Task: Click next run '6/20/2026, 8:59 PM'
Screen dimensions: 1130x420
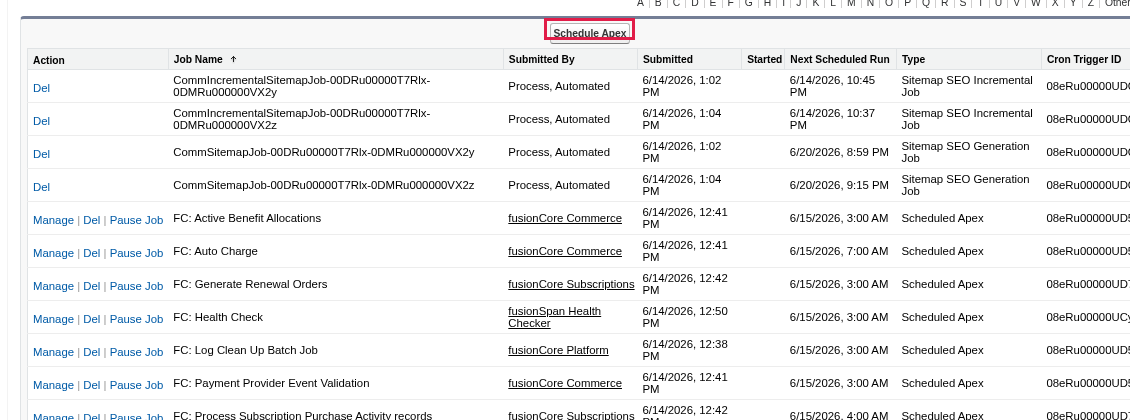Action: pyautogui.click(x=839, y=153)
